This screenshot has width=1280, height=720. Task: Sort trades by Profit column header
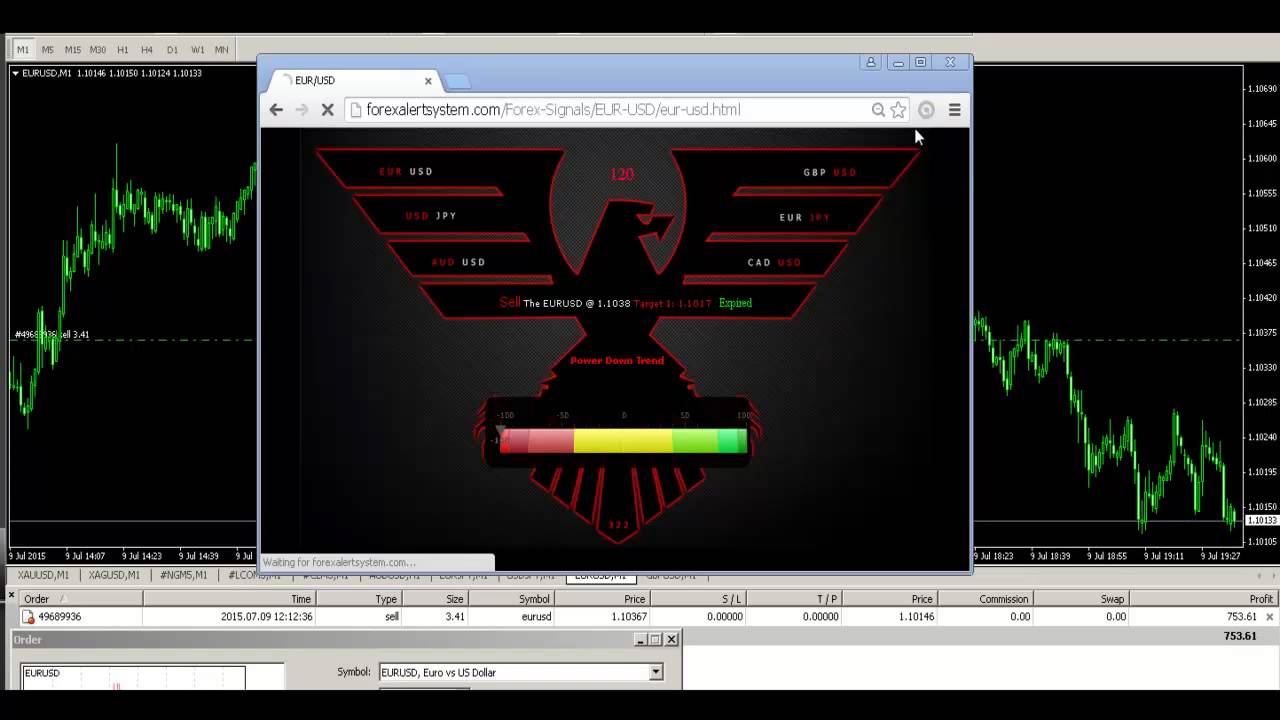point(1204,599)
